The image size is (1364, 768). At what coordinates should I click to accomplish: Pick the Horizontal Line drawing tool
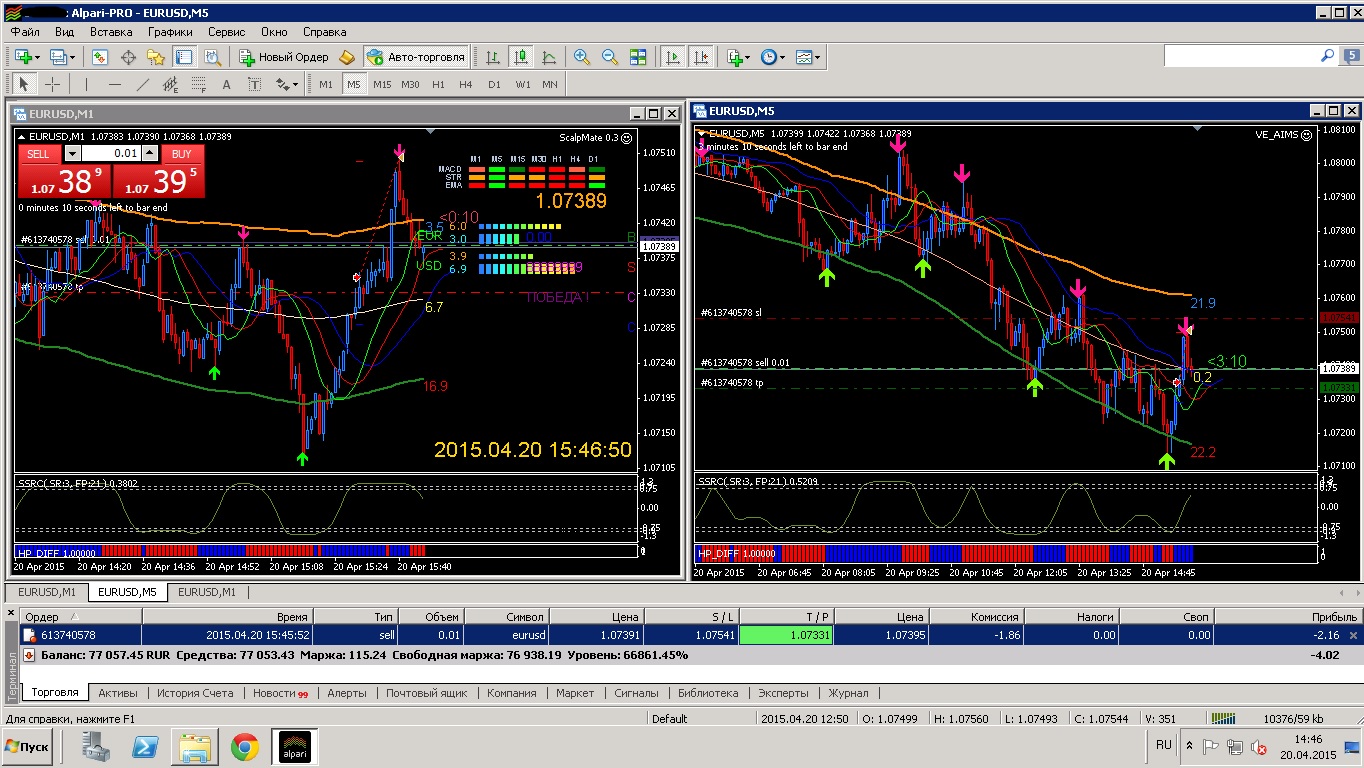[x=114, y=84]
